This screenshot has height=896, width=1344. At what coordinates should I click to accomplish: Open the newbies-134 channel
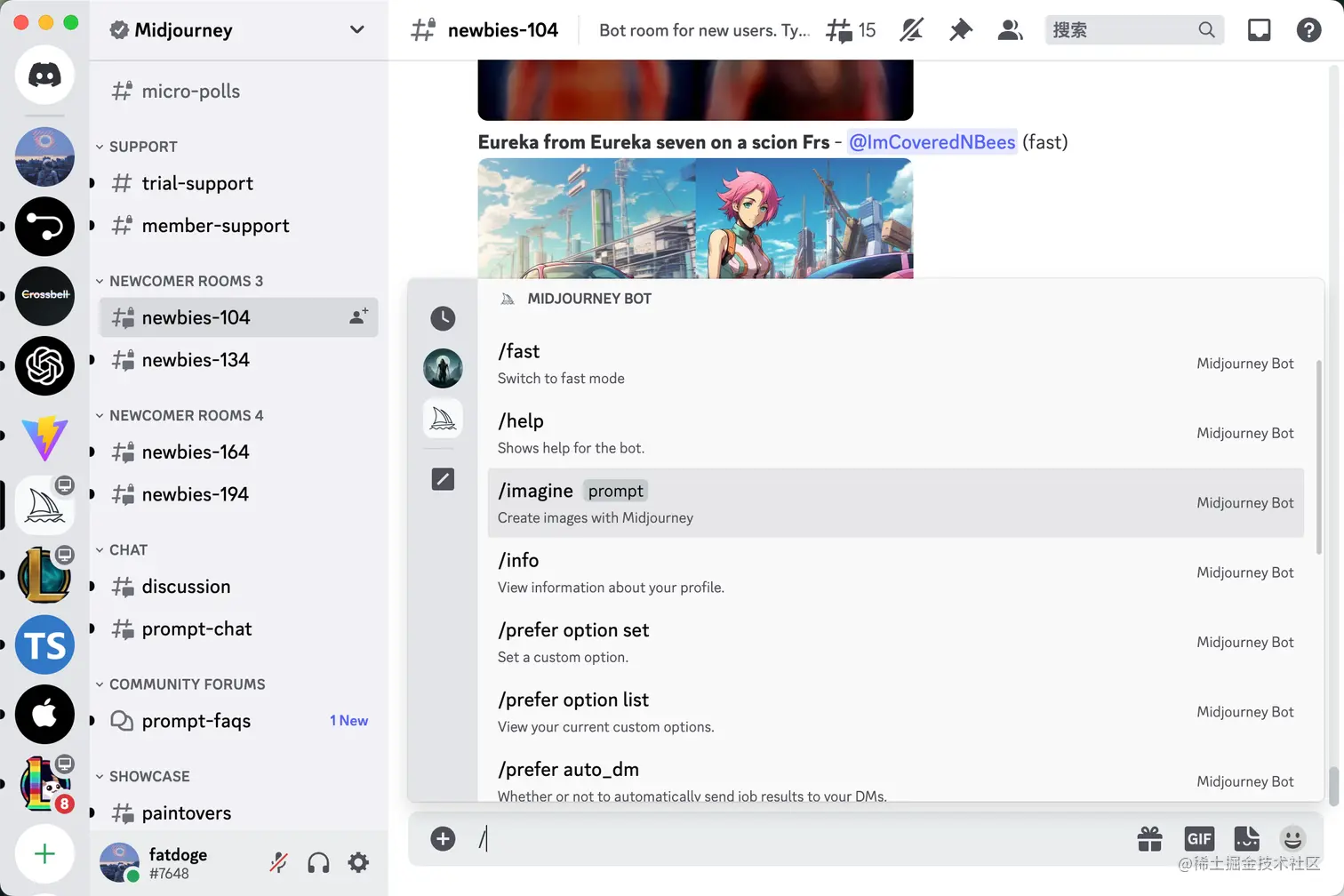tap(238, 360)
